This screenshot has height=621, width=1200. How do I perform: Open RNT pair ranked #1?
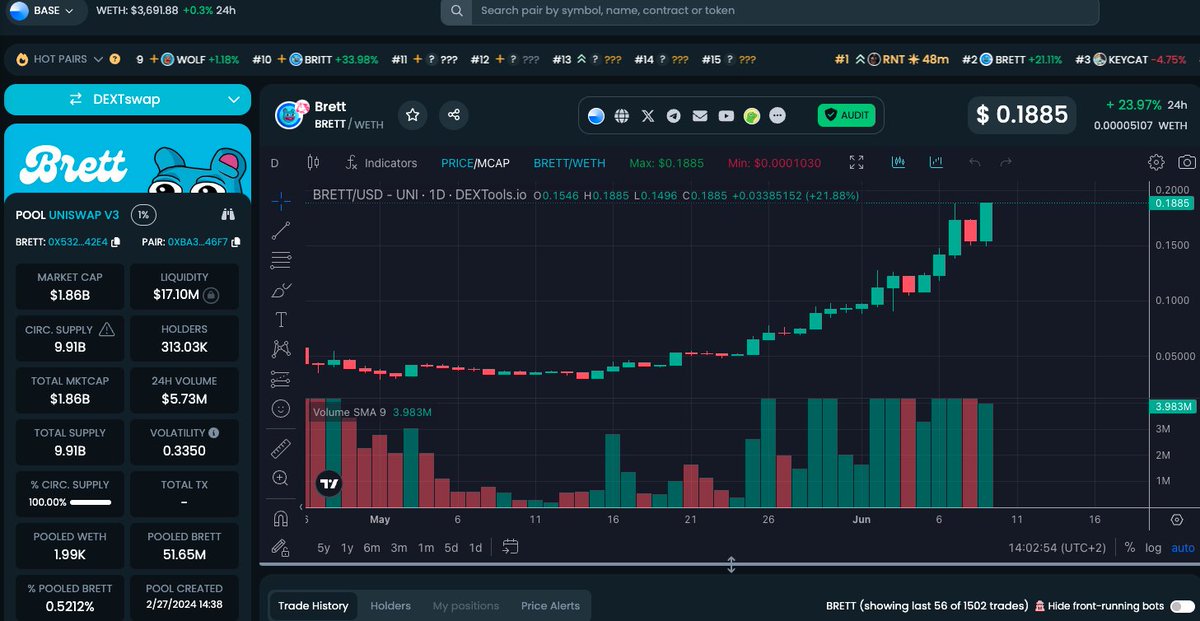(x=892, y=59)
